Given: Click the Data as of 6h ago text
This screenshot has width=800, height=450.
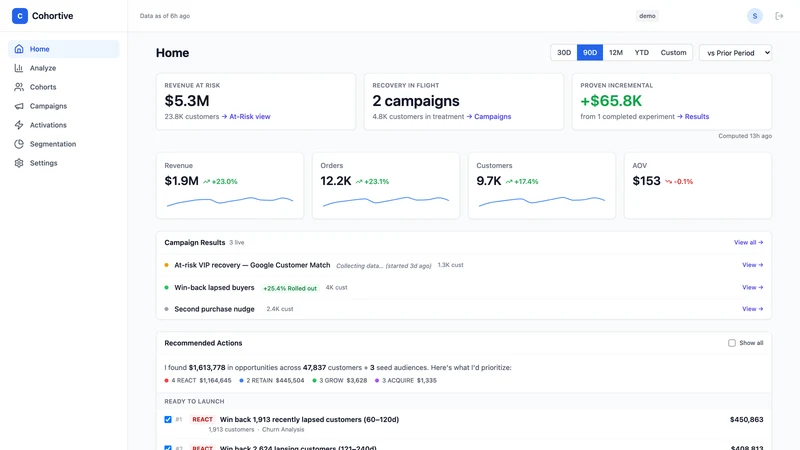Looking at the screenshot, I should (165, 16).
